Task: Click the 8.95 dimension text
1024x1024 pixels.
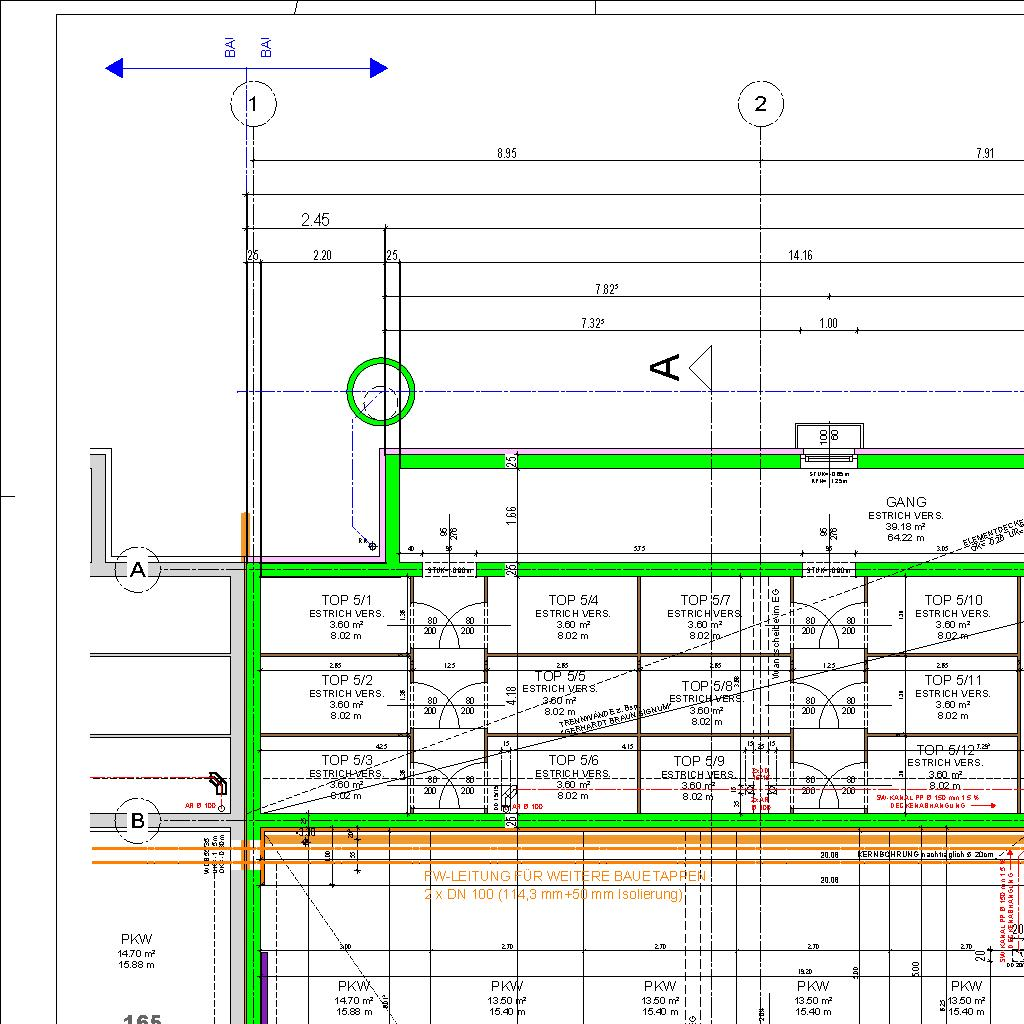Action: pos(507,153)
